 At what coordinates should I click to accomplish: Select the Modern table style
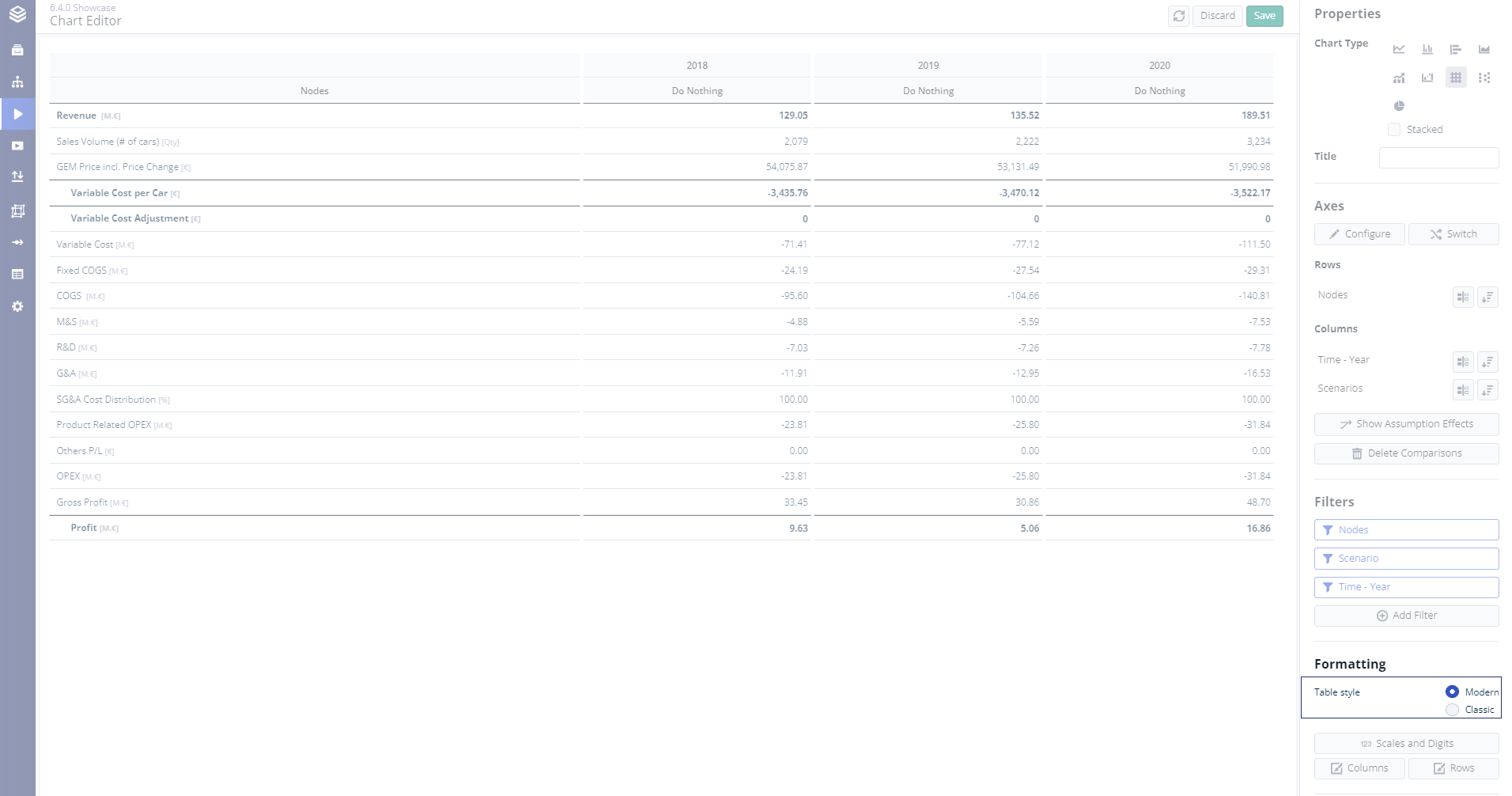click(x=1452, y=692)
